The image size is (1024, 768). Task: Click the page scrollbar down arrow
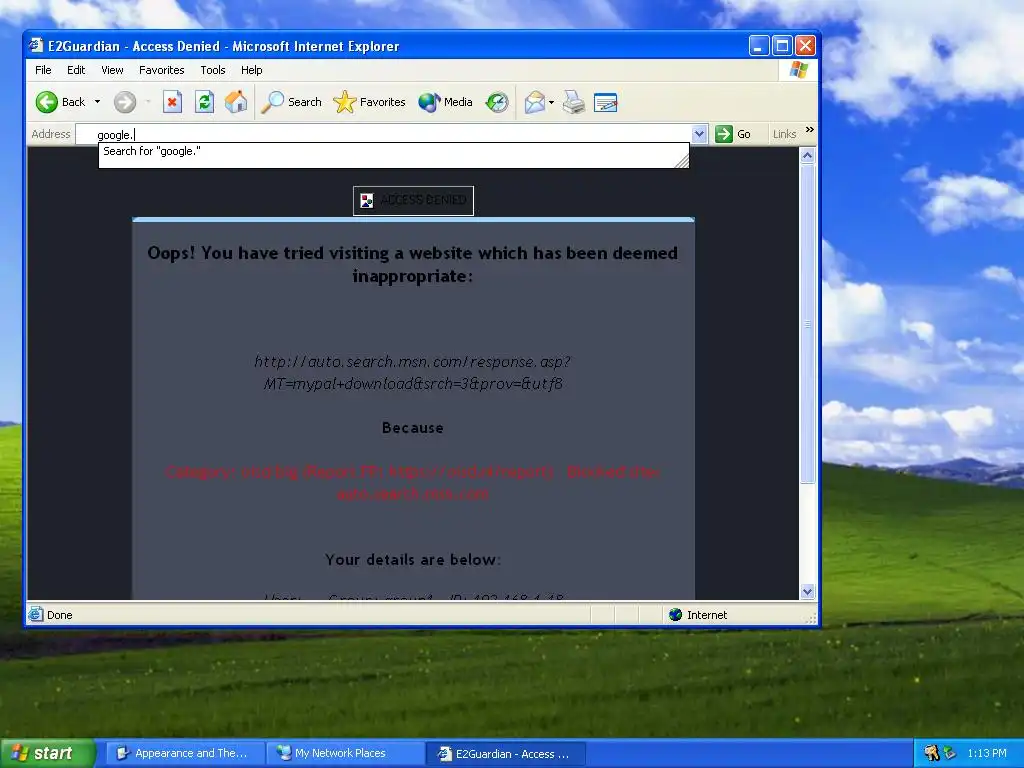(807, 592)
